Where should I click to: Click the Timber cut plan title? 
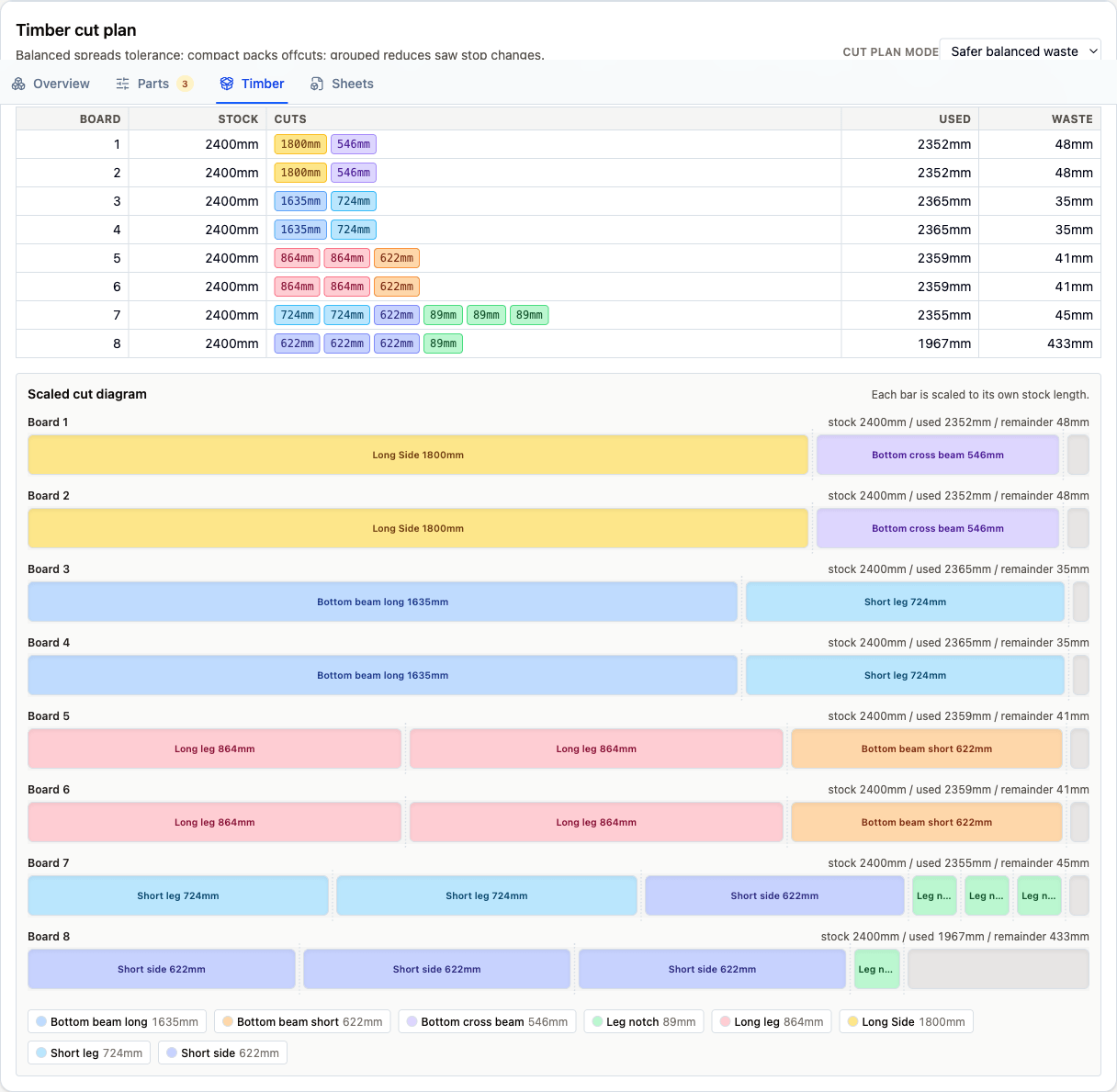[x=76, y=30]
